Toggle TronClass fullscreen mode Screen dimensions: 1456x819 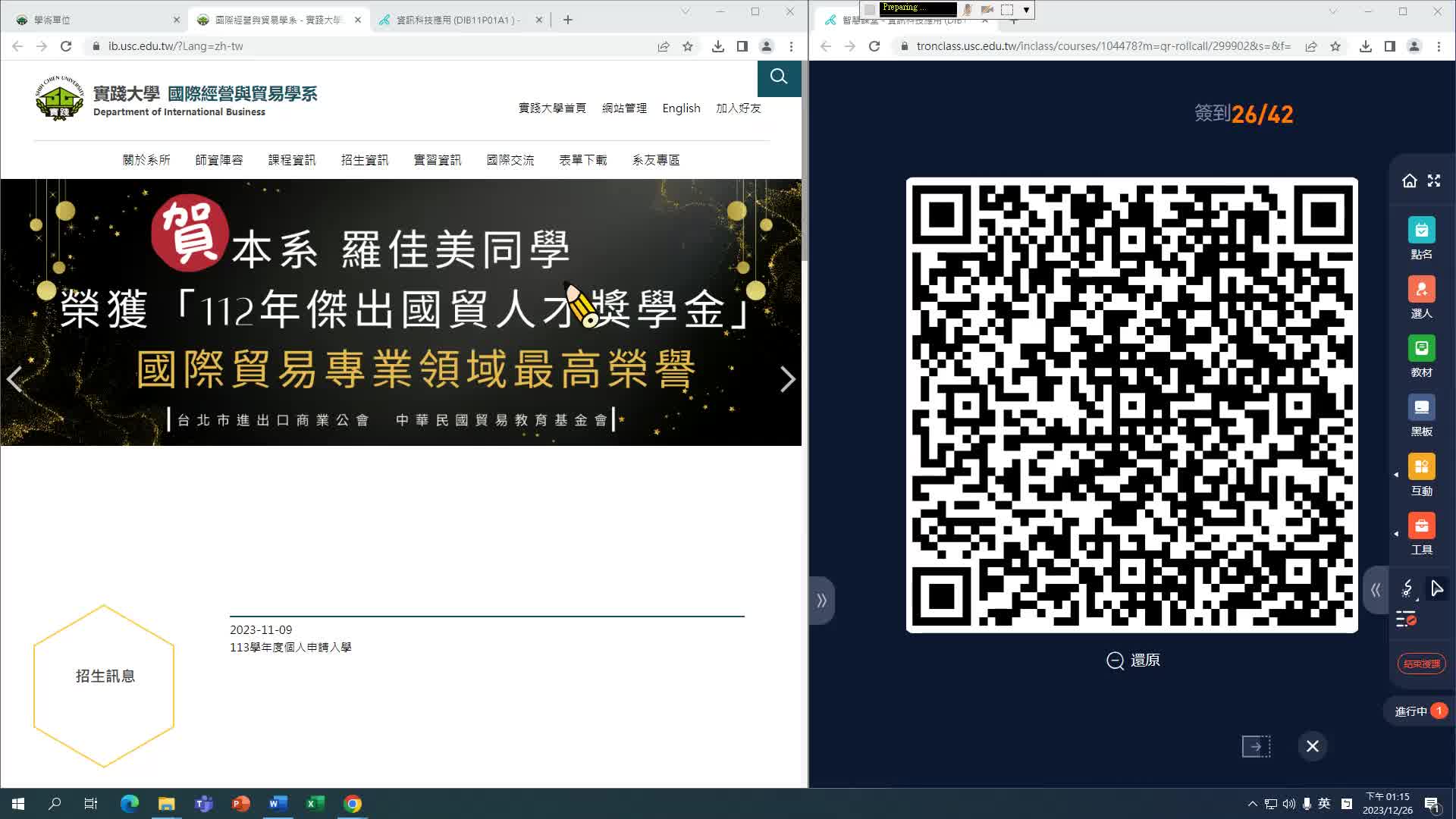pyautogui.click(x=1433, y=180)
